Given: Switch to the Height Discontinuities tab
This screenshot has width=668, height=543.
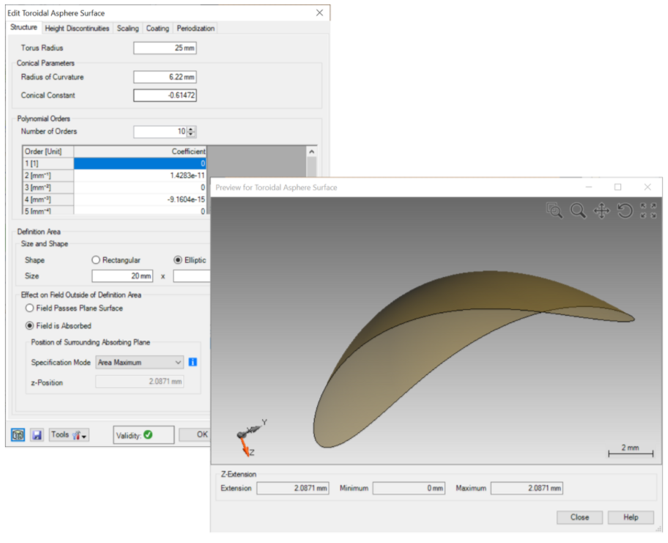Looking at the screenshot, I should point(77,28).
